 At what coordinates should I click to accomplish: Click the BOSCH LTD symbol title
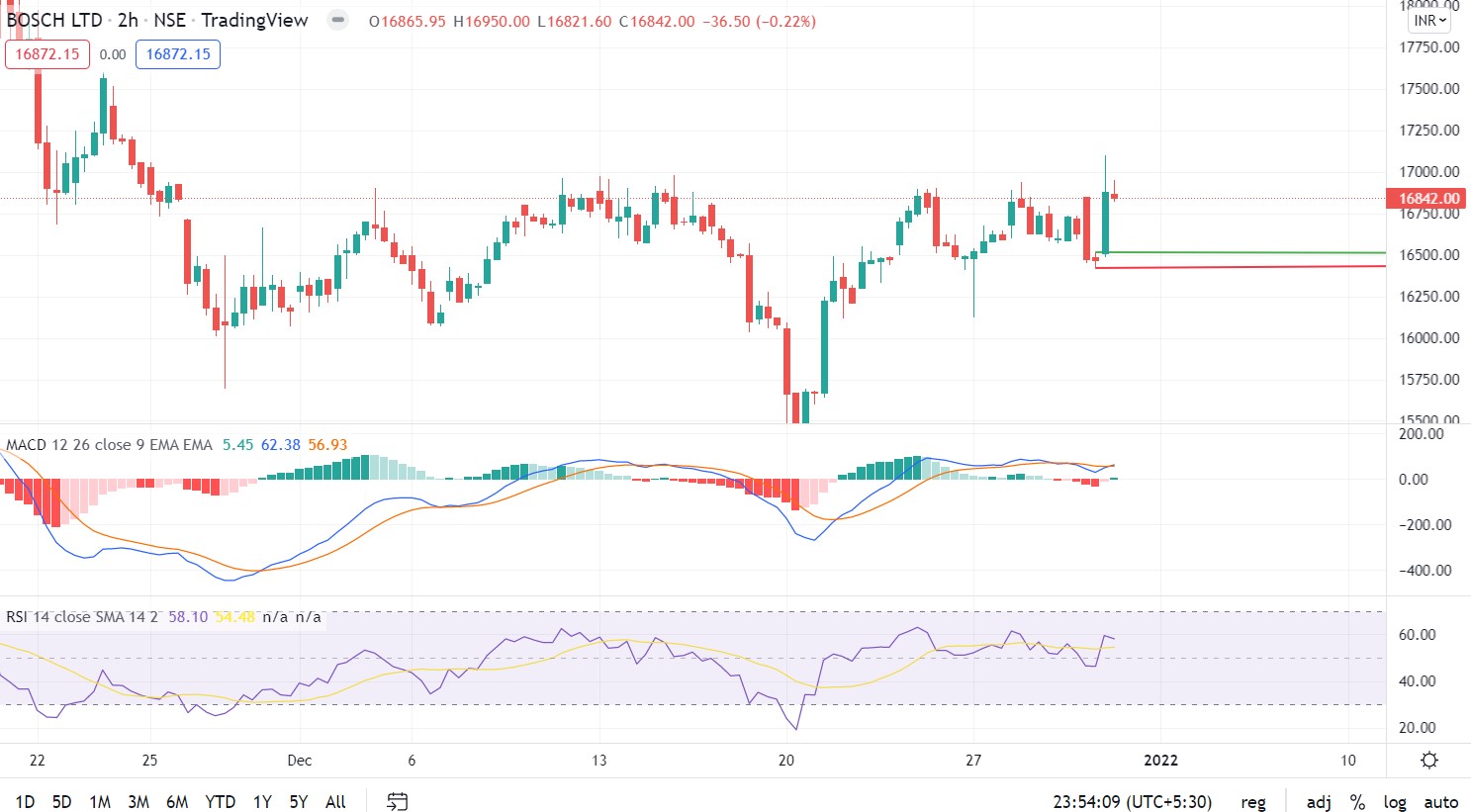click(54, 21)
